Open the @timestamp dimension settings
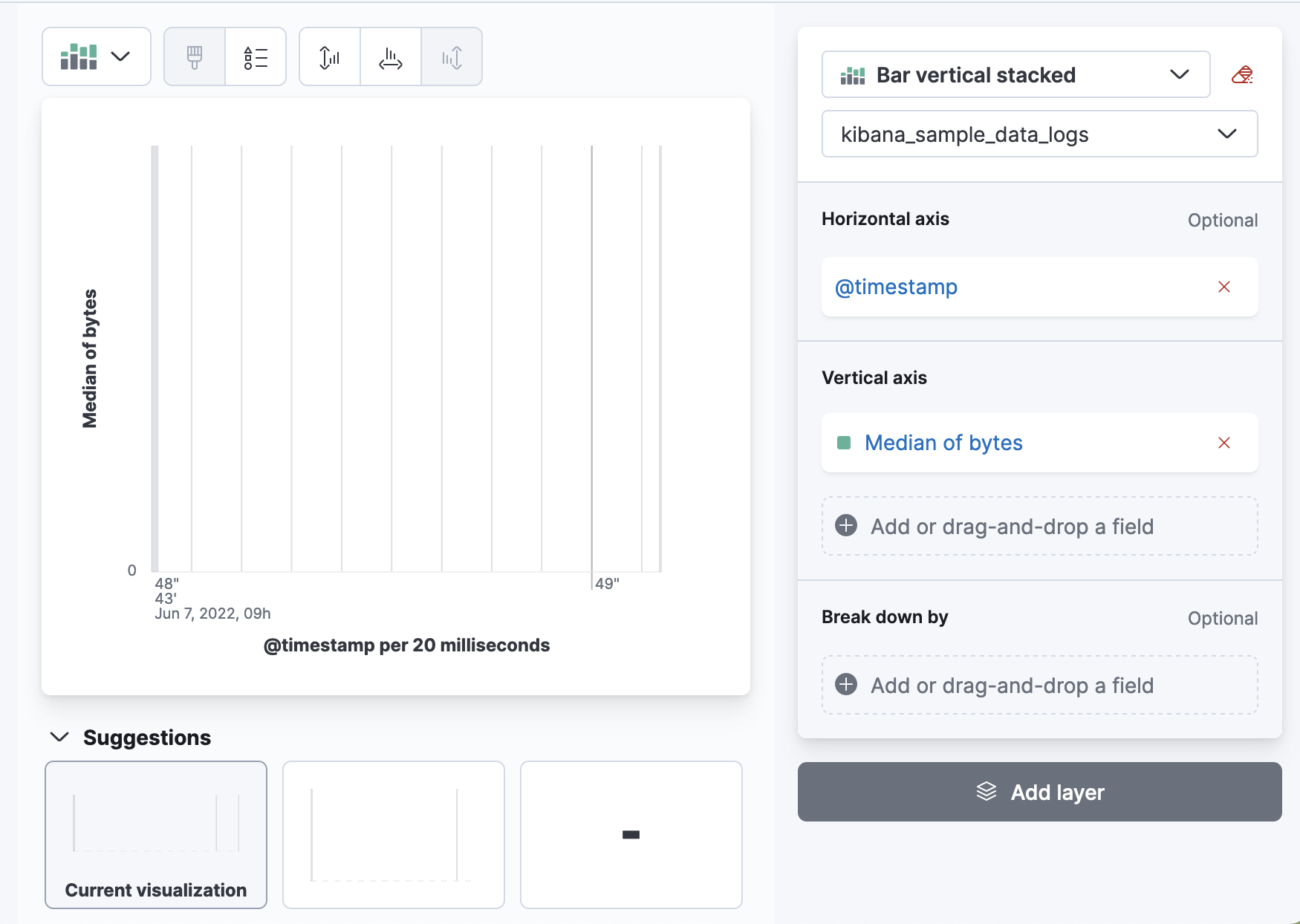1300x924 pixels. pyautogui.click(x=897, y=287)
